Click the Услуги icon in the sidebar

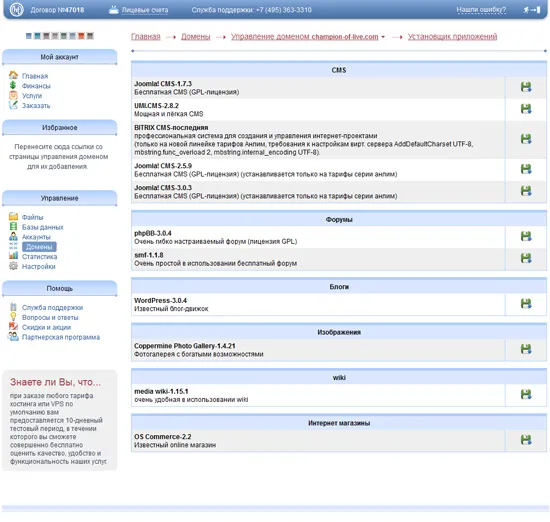13,95
